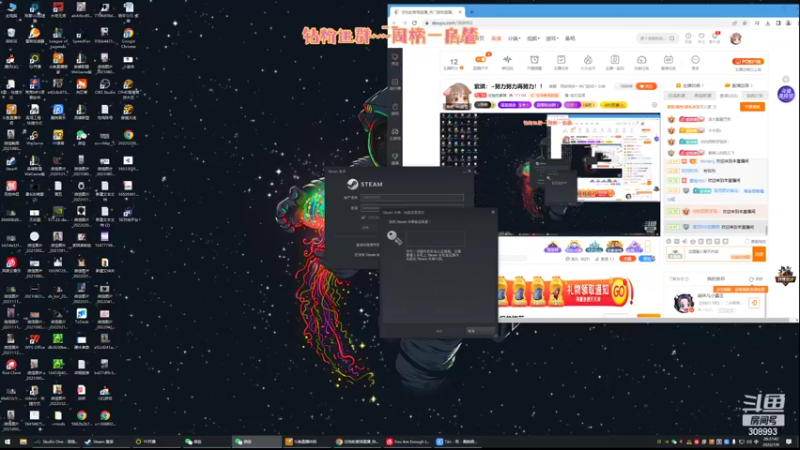Click the bottom-right button in Steam Guard dialog

pos(480,331)
